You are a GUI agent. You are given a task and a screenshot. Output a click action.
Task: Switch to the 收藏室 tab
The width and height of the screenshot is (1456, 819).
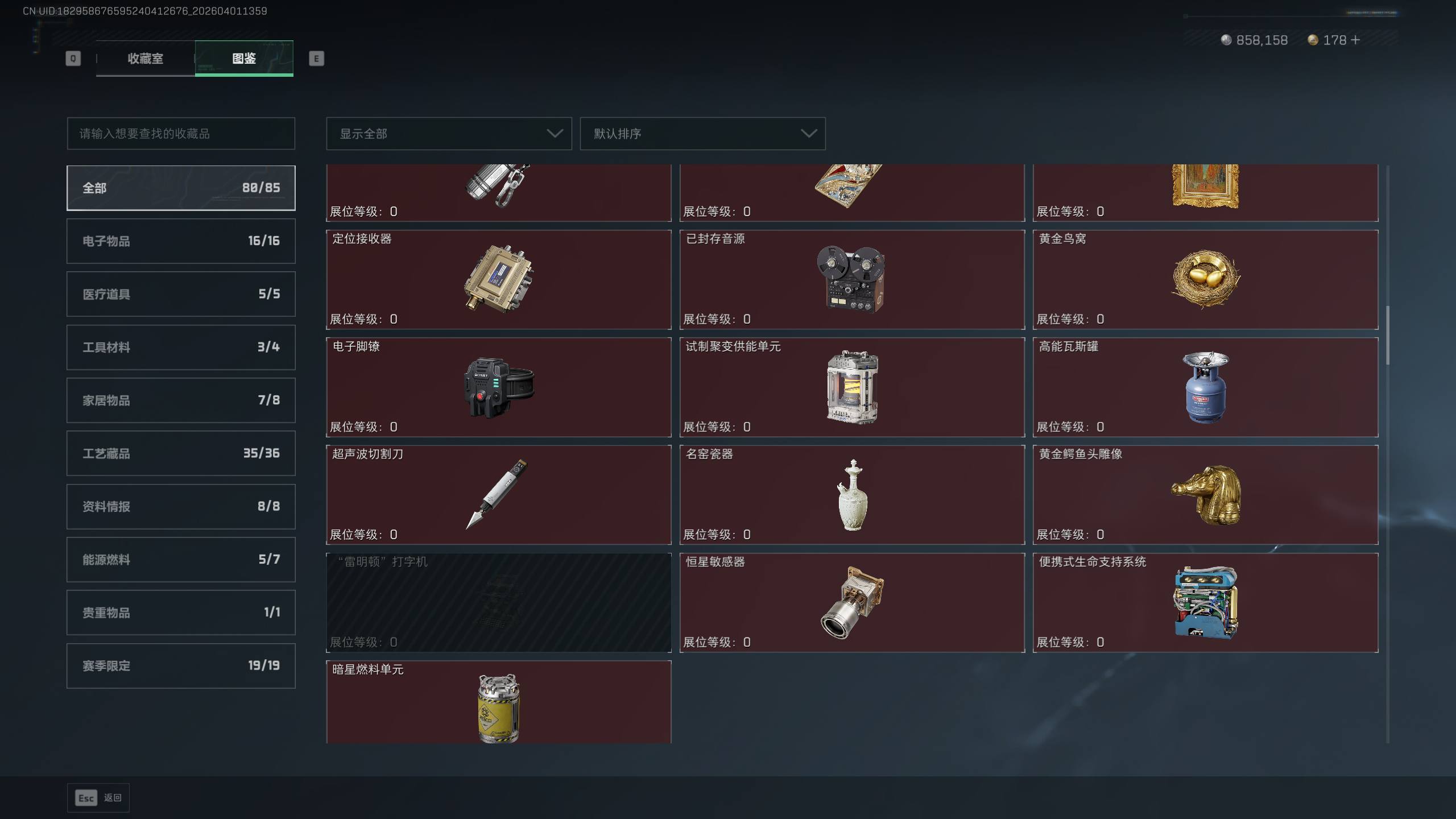146,58
